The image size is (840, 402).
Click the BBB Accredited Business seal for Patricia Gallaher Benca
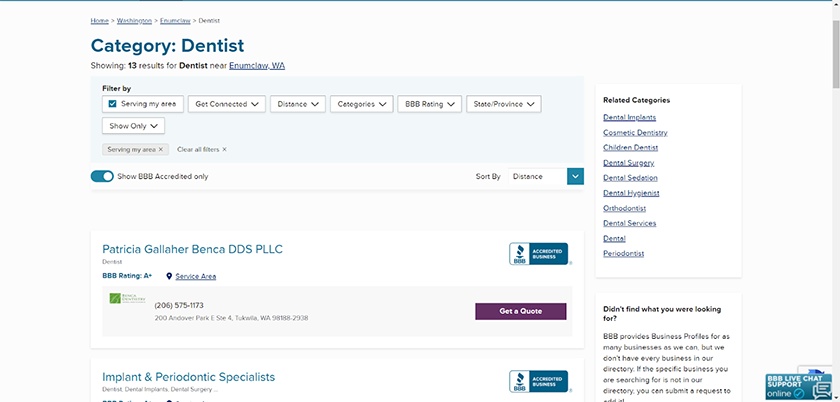pyautogui.click(x=538, y=254)
